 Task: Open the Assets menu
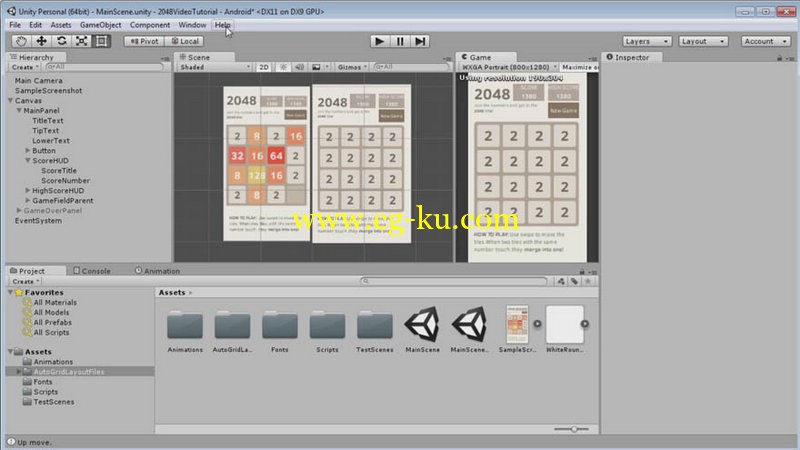[61, 24]
